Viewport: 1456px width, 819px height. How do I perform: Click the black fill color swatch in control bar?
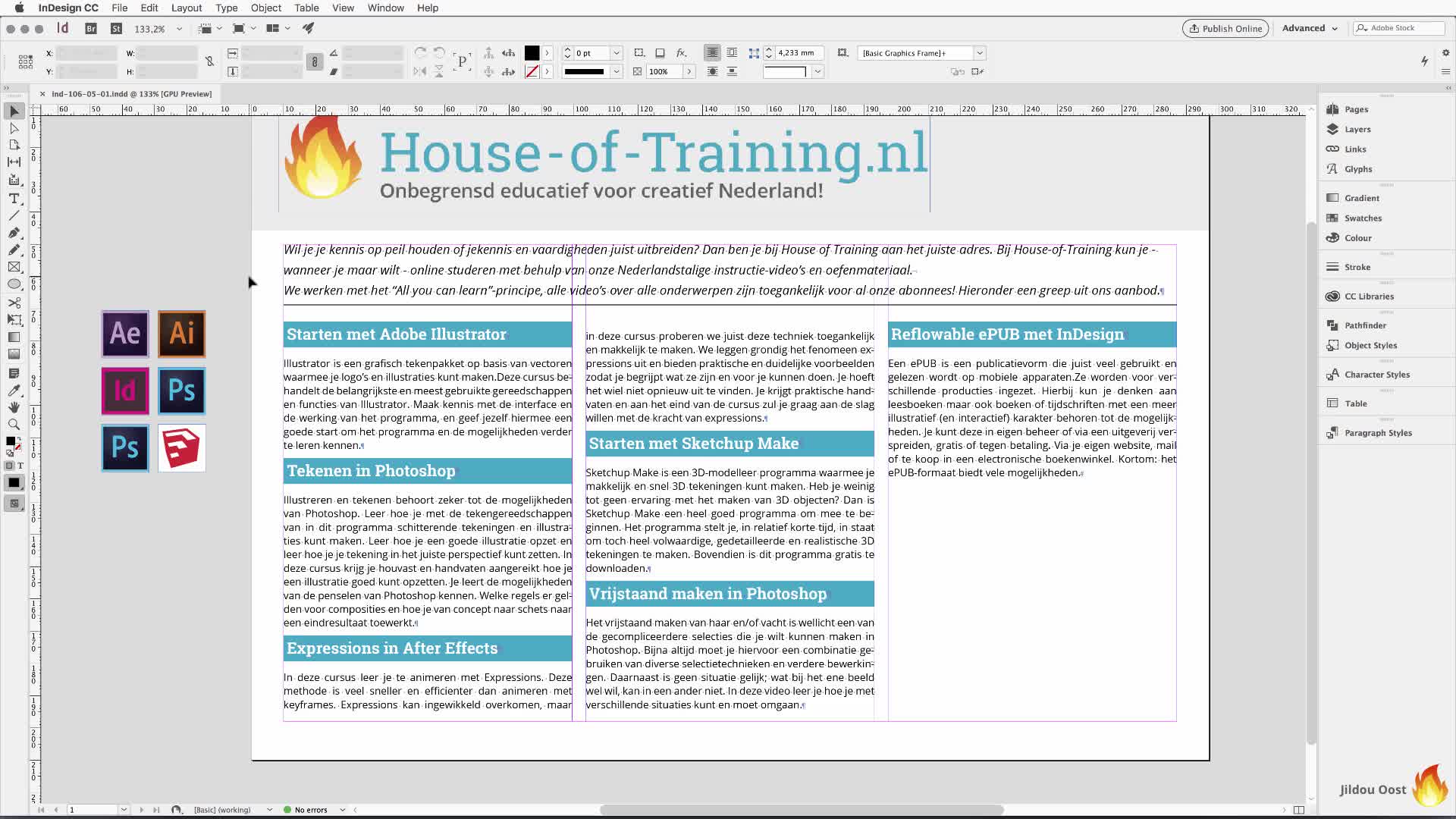532,53
